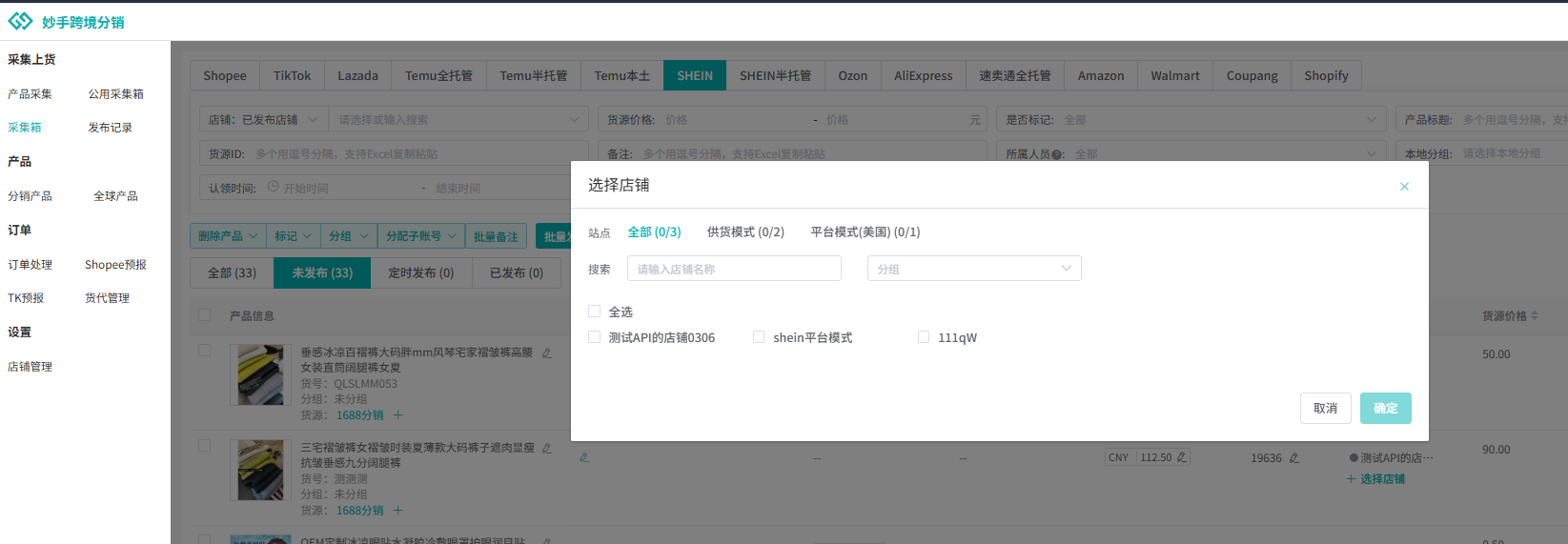Expand the 标记 dropdown button
1568x544 pixels.
click(x=294, y=236)
